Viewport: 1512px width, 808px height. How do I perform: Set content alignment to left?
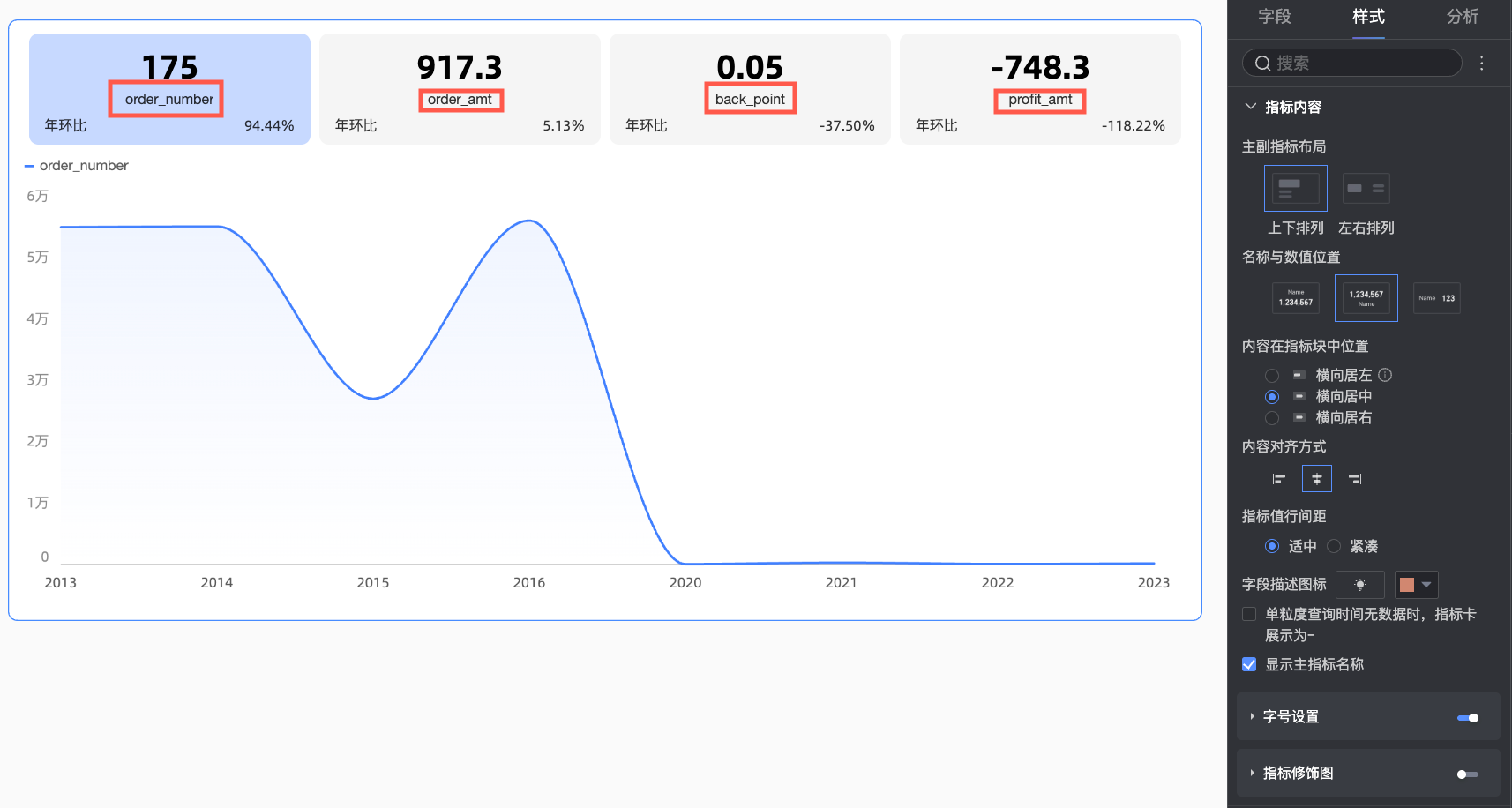pyautogui.click(x=1279, y=479)
